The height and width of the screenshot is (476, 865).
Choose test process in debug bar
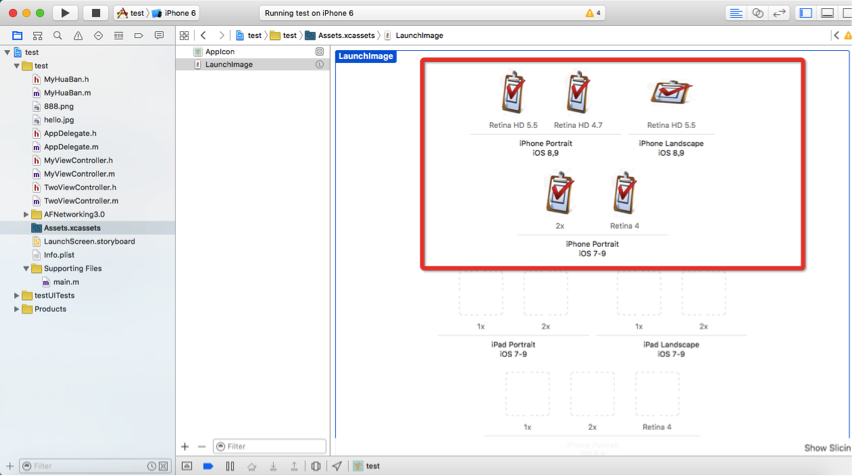tap(367, 466)
